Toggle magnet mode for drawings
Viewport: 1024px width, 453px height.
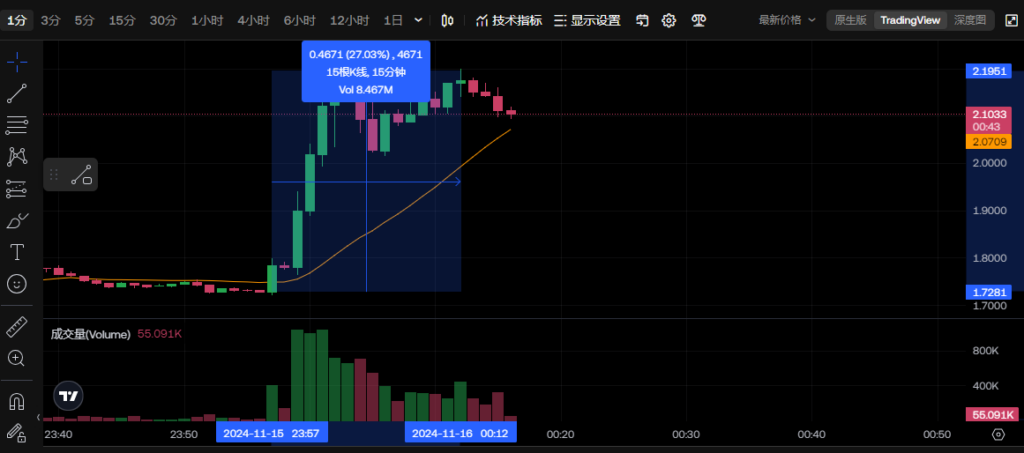coord(17,401)
